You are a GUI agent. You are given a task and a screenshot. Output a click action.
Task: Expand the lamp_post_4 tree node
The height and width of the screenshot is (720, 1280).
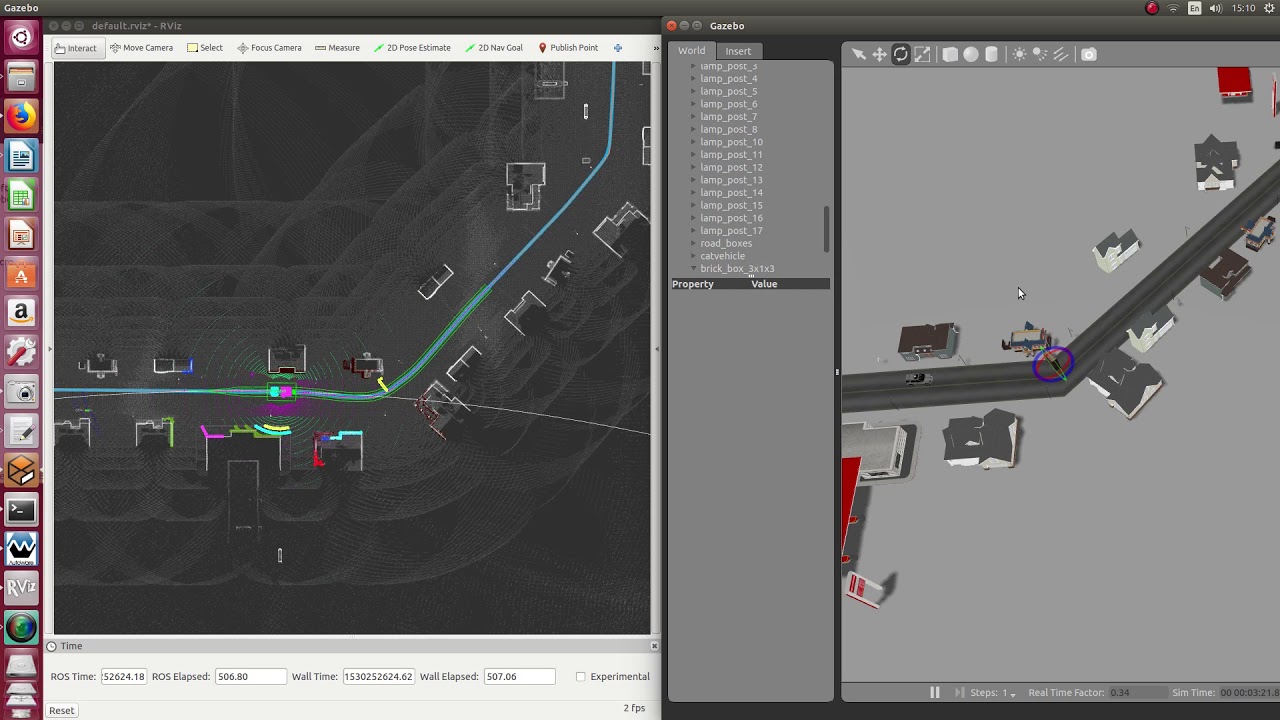click(694, 79)
